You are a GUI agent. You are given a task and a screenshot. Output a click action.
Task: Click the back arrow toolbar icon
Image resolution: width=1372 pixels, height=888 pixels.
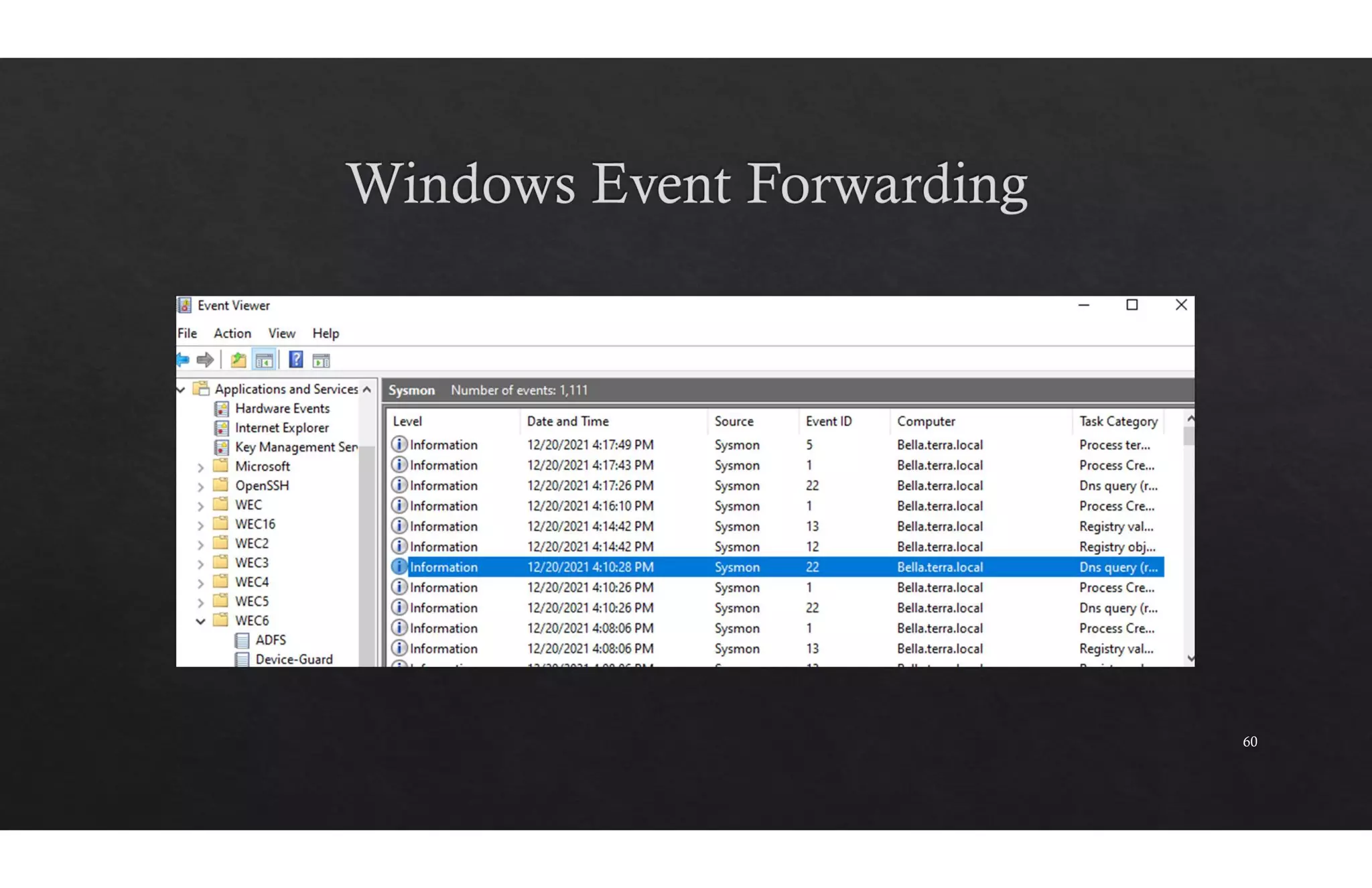click(x=183, y=360)
